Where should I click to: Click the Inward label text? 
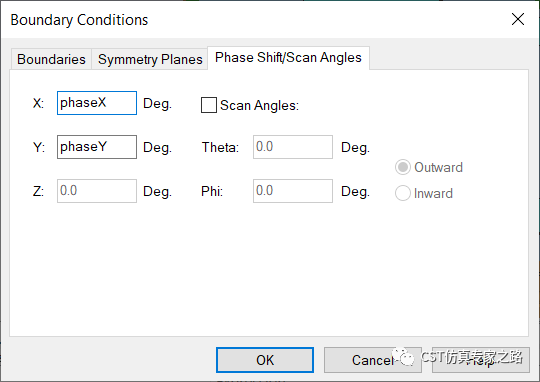(433, 194)
